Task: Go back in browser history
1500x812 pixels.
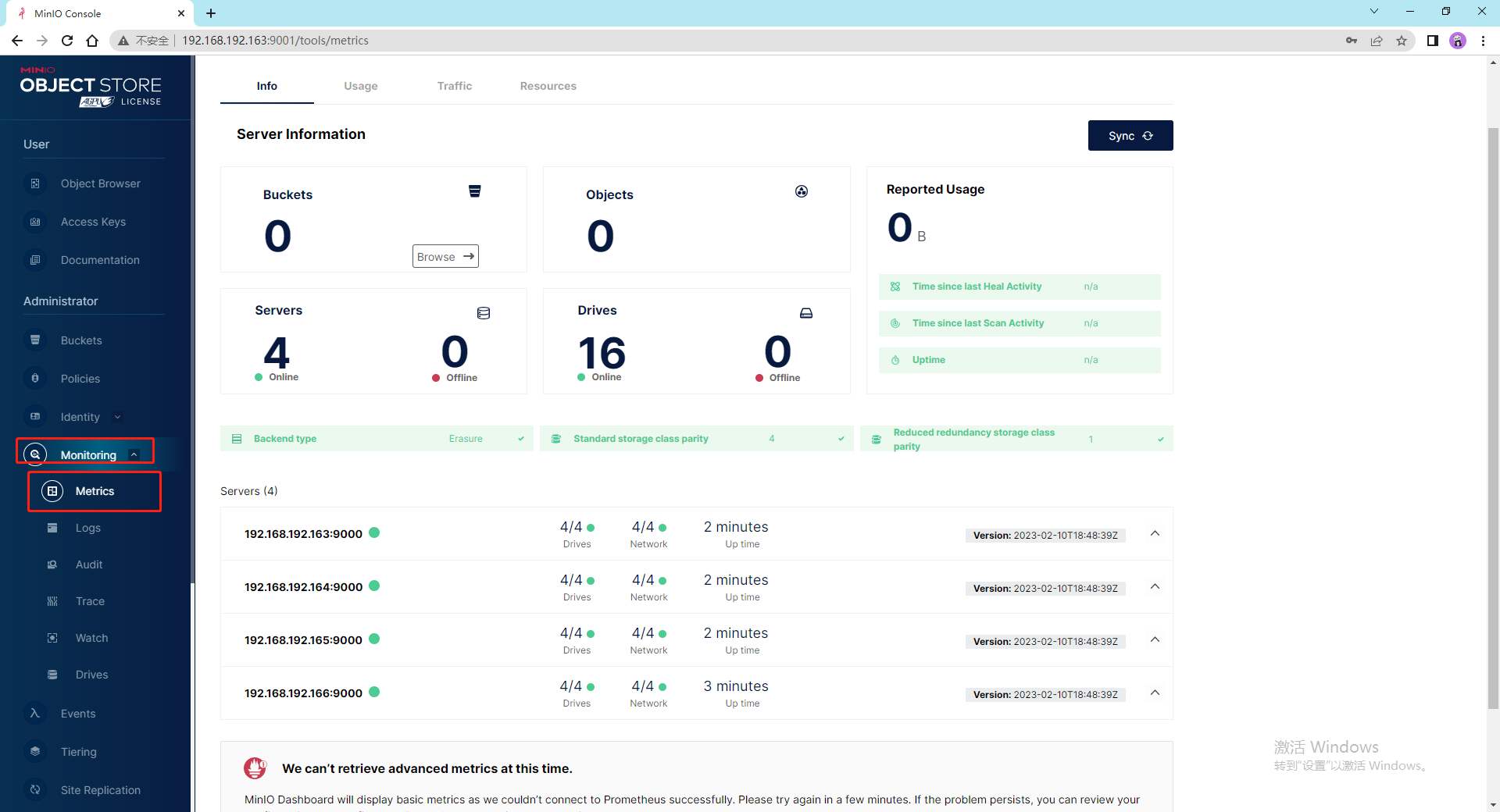Action: coord(17,41)
